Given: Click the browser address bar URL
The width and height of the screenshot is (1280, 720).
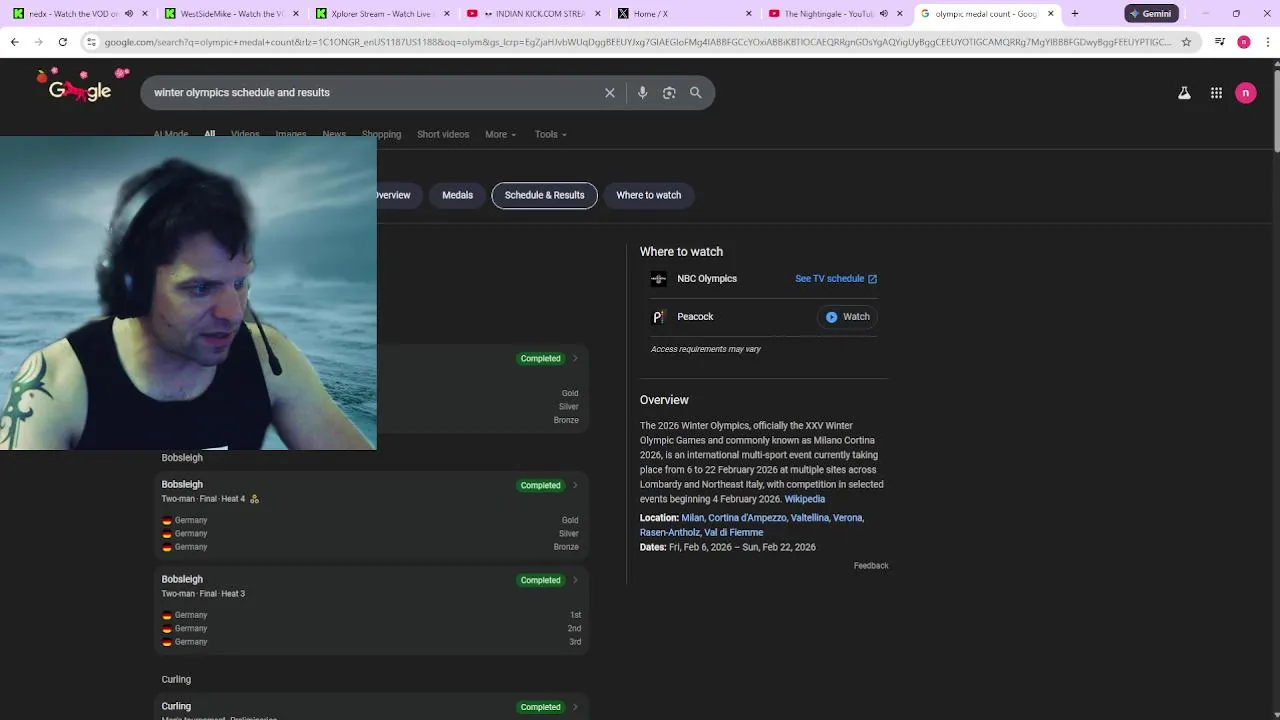Looking at the screenshot, I should [x=638, y=42].
